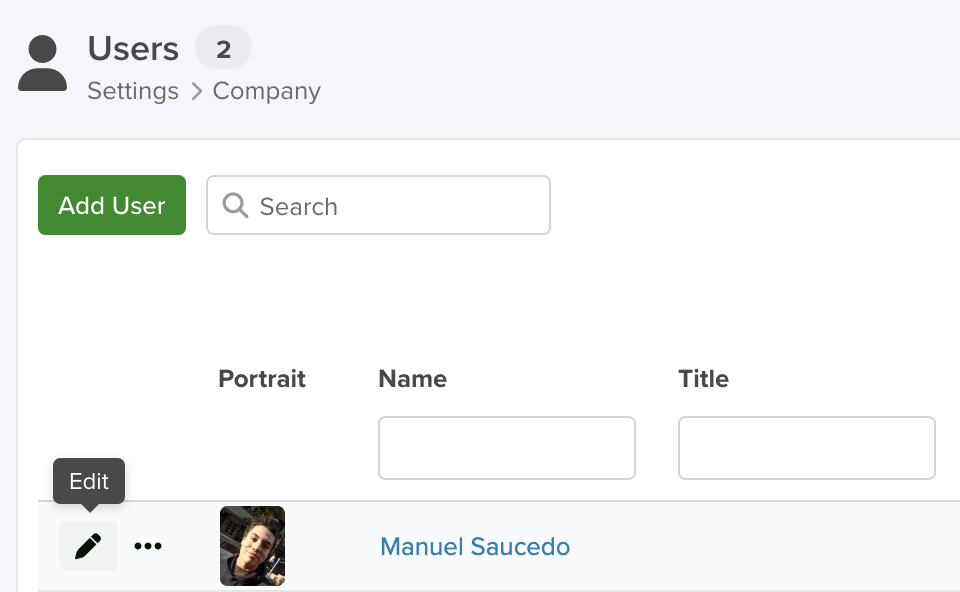Click the Users page heading
Screen dimensions: 960x592
pos(133,48)
